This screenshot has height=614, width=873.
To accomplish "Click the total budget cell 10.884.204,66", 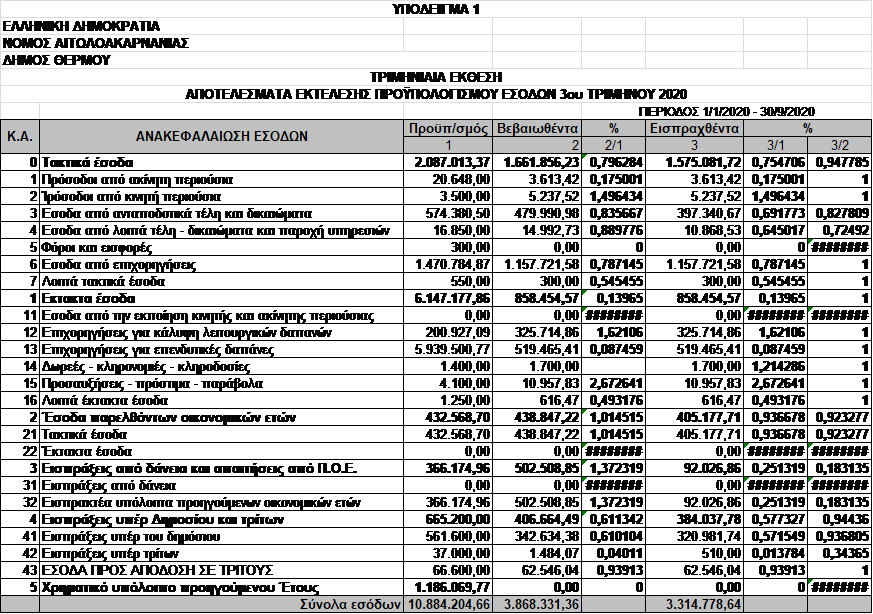I will [x=449, y=605].
